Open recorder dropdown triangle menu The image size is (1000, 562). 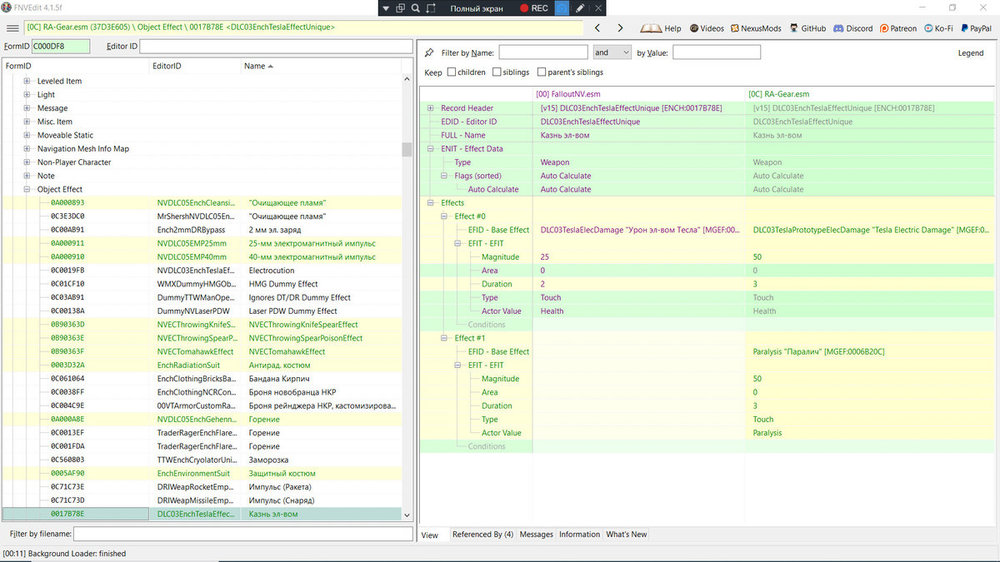click(x=385, y=8)
